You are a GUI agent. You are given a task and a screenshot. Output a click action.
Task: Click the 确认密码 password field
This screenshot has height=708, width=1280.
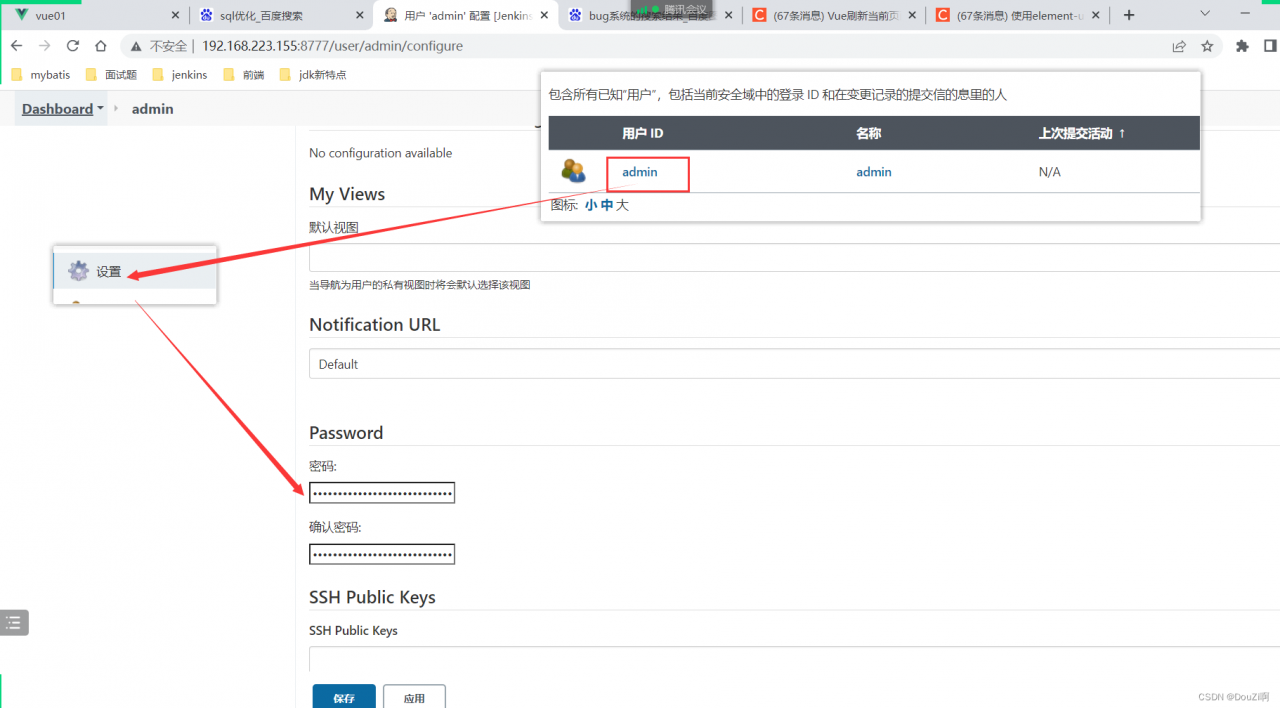pyautogui.click(x=382, y=554)
